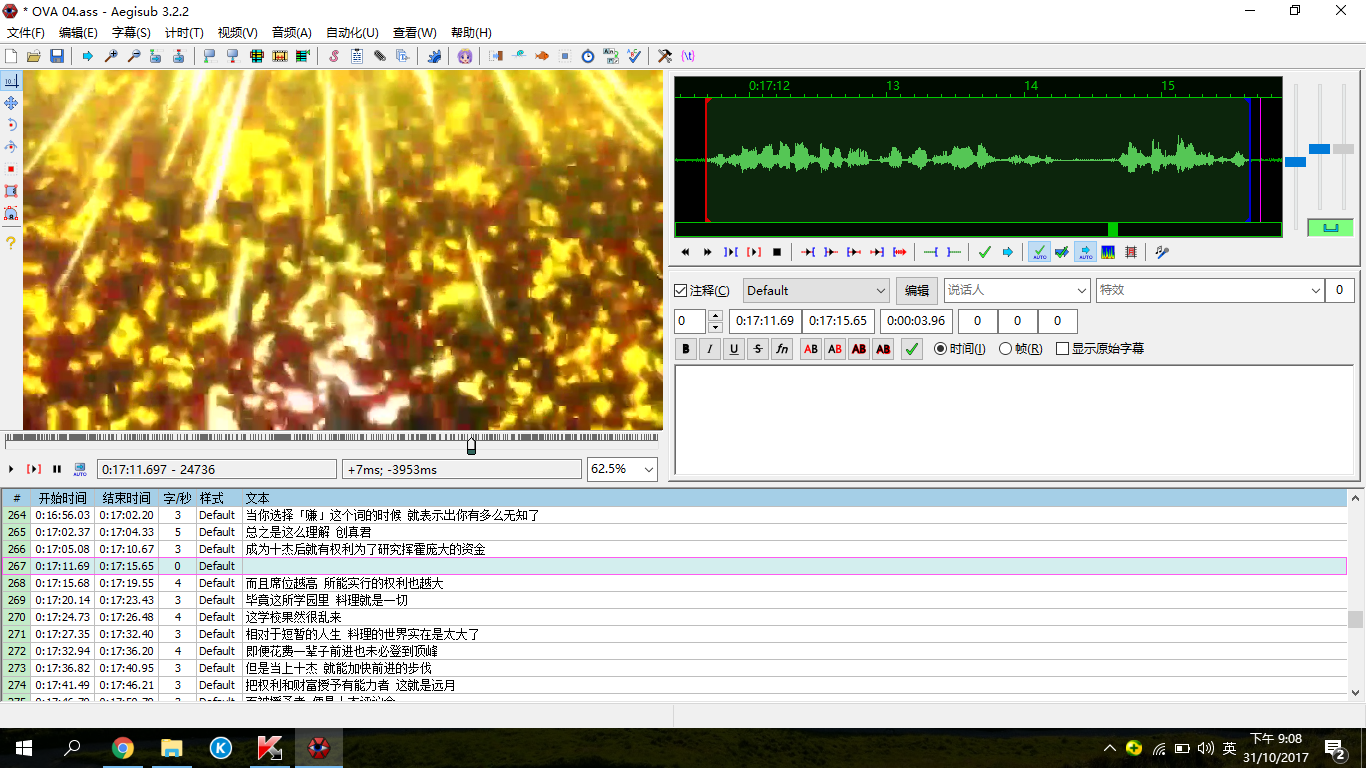This screenshot has height=768, width=1366.
Task: Enable 显示原始字幕 checkbox
Action: pyautogui.click(x=1062, y=349)
